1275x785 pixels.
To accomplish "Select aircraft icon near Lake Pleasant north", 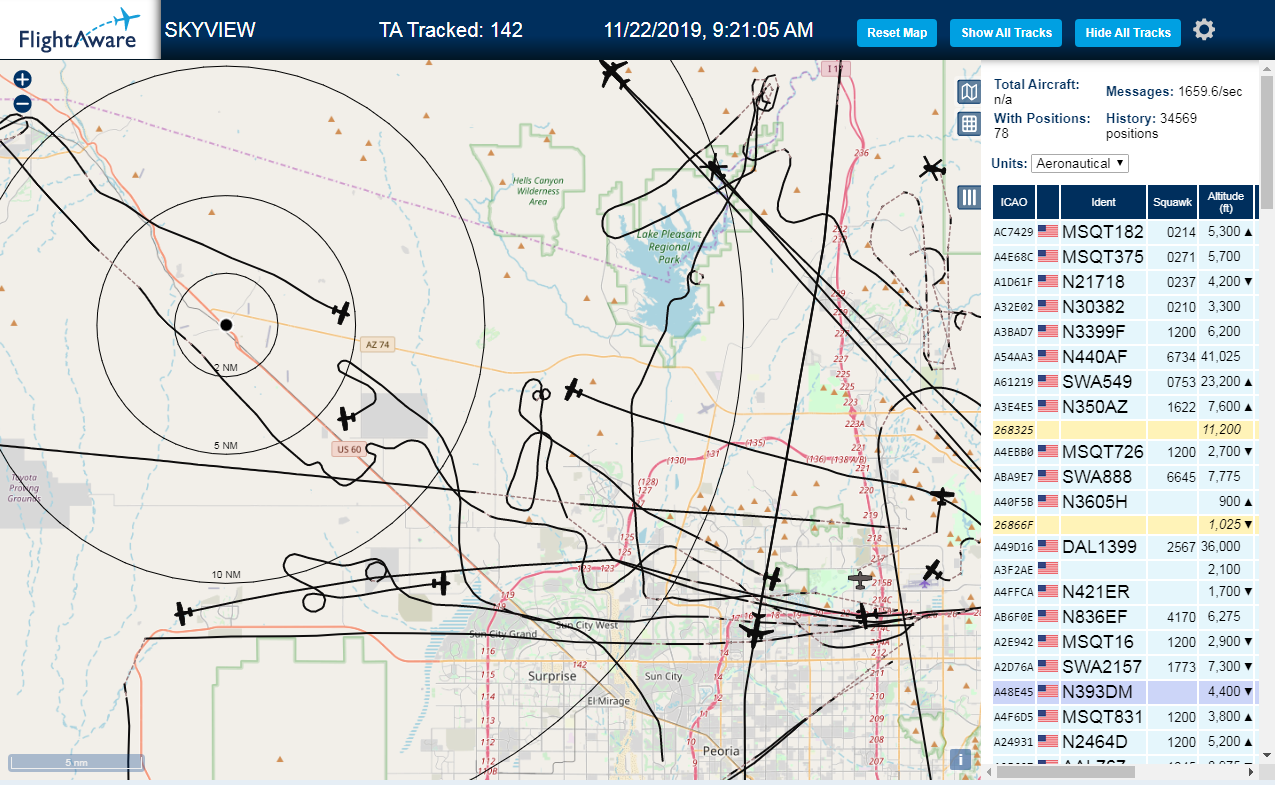I will click(x=716, y=168).
